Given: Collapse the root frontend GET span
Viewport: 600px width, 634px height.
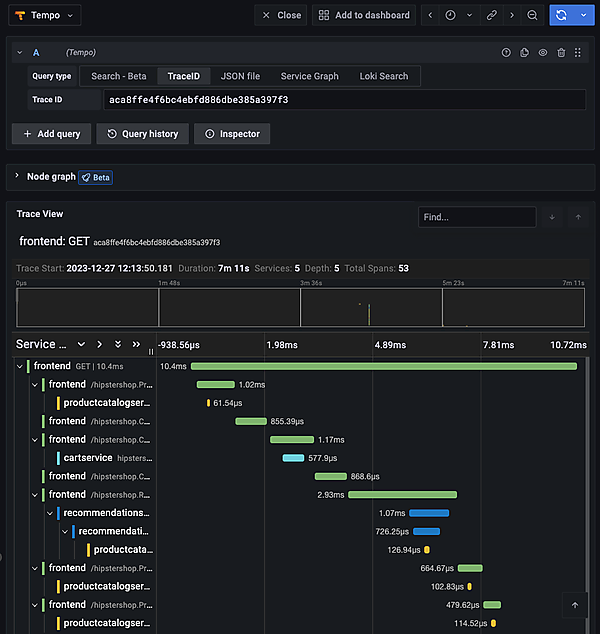Looking at the screenshot, I should coord(19,367).
